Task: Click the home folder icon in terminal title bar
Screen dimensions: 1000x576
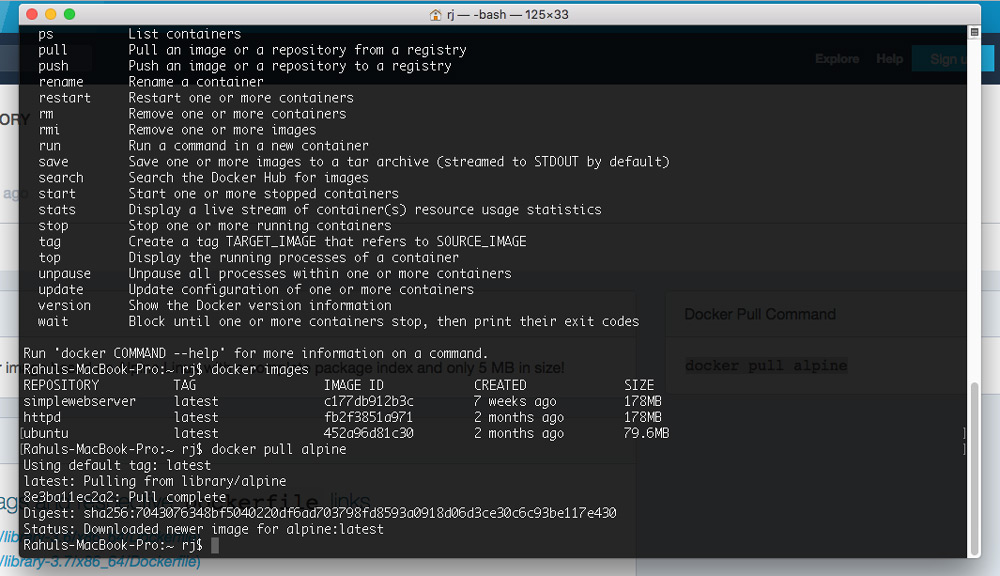Action: (436, 15)
